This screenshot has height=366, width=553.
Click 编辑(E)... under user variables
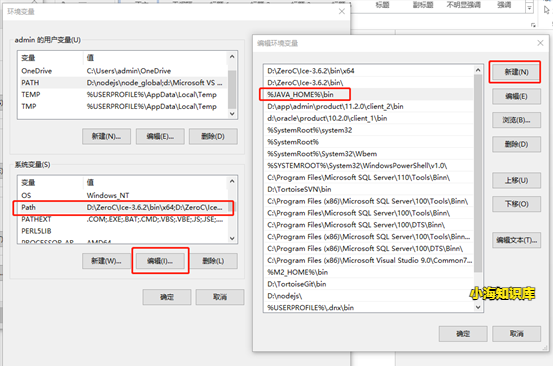click(160, 136)
